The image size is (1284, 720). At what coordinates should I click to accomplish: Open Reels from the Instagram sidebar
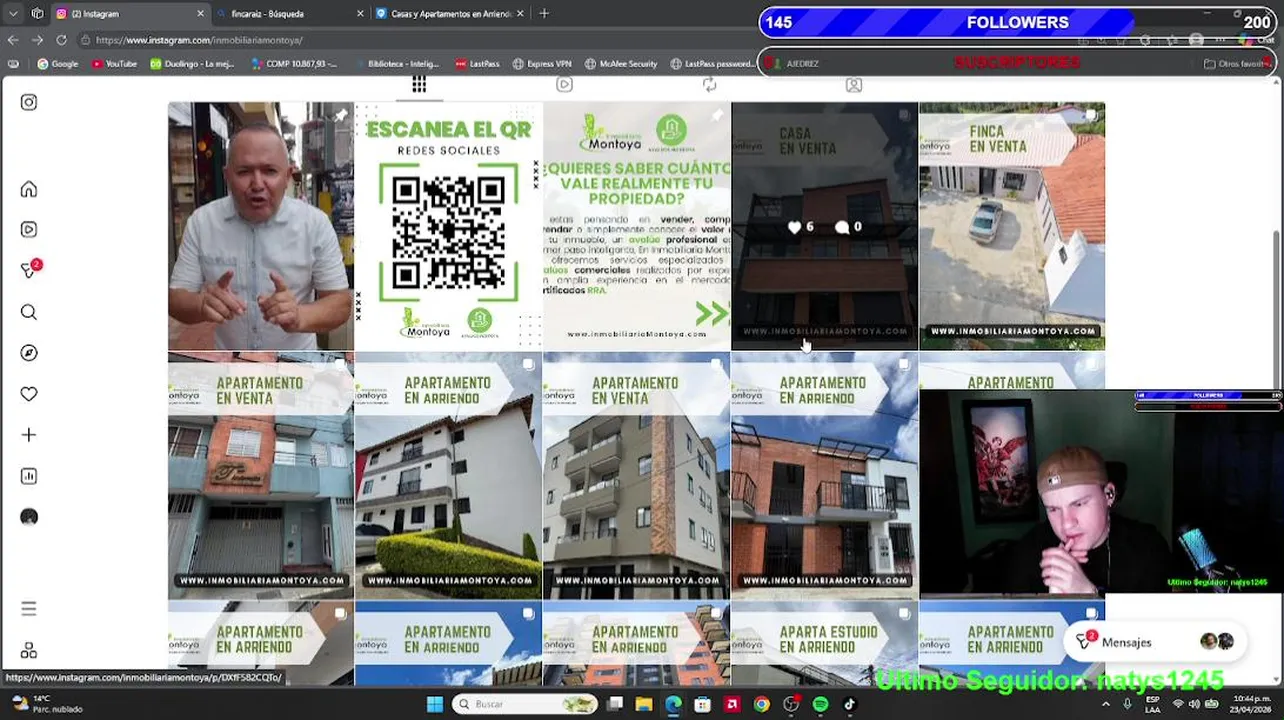[x=29, y=229]
